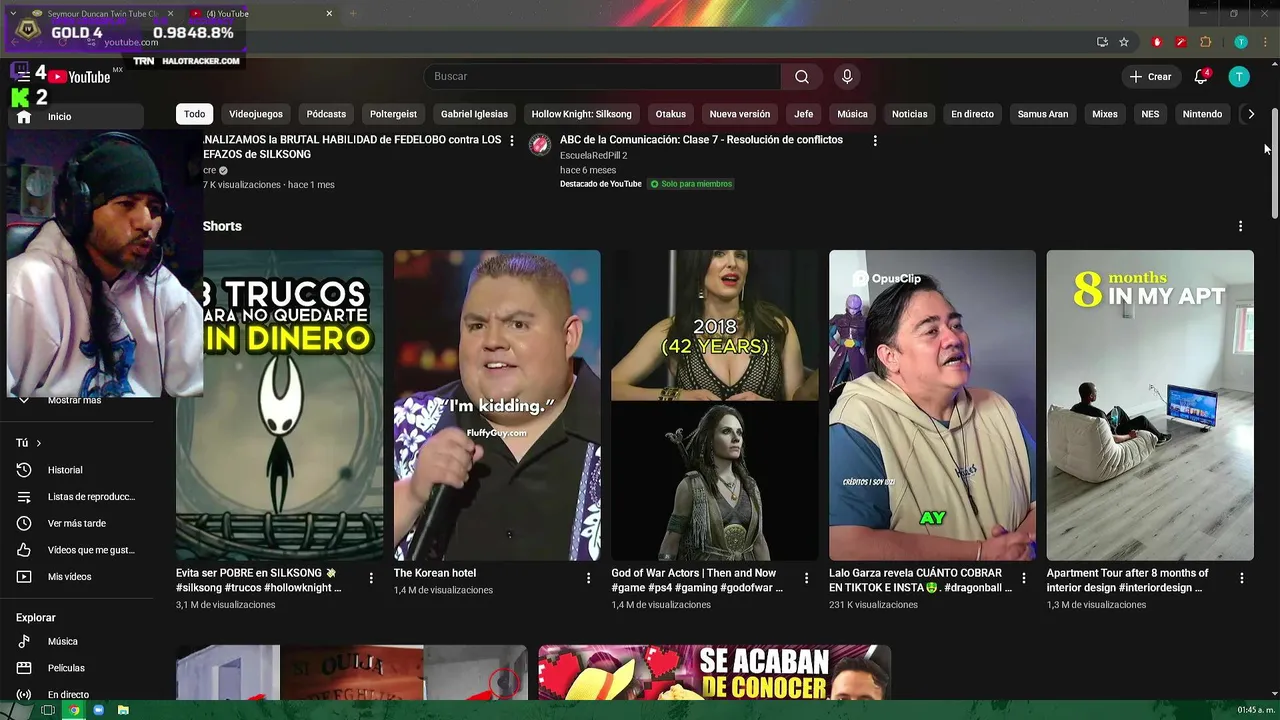This screenshot has width=1280, height=720.
Task: Open options for the FEDELOBO Silksong video
Action: (512, 141)
